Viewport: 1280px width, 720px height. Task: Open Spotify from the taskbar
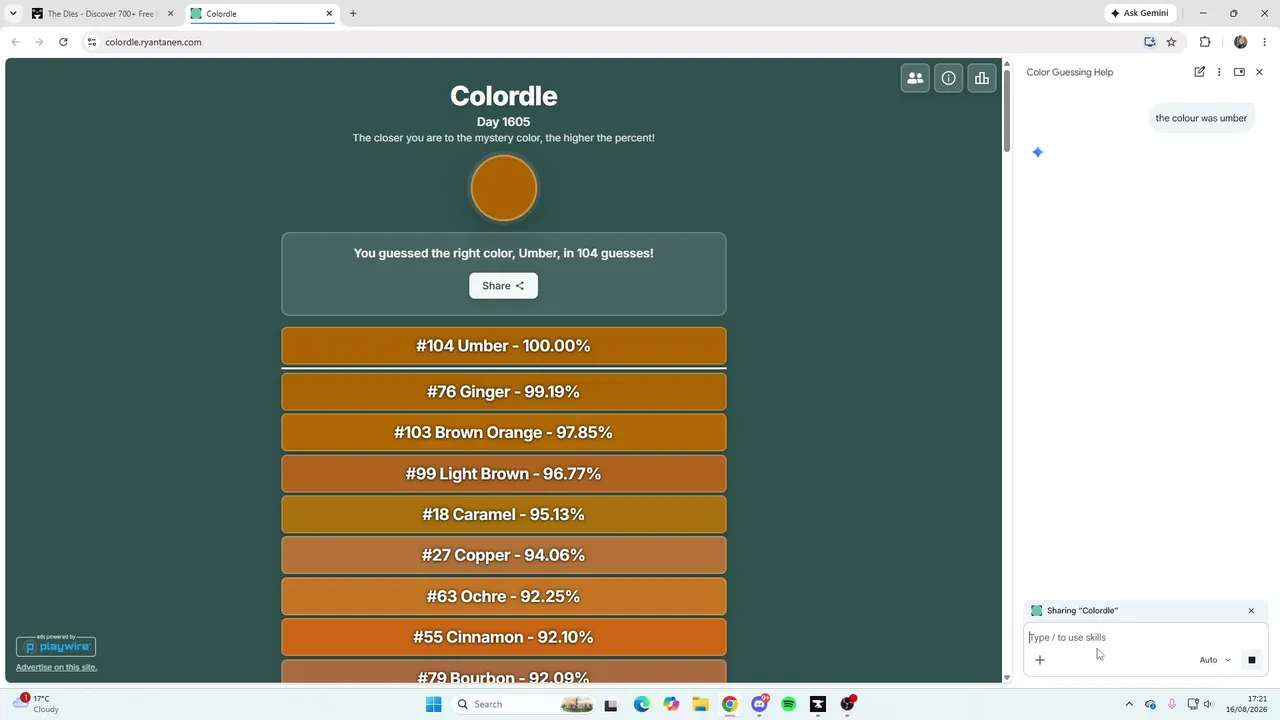click(788, 704)
